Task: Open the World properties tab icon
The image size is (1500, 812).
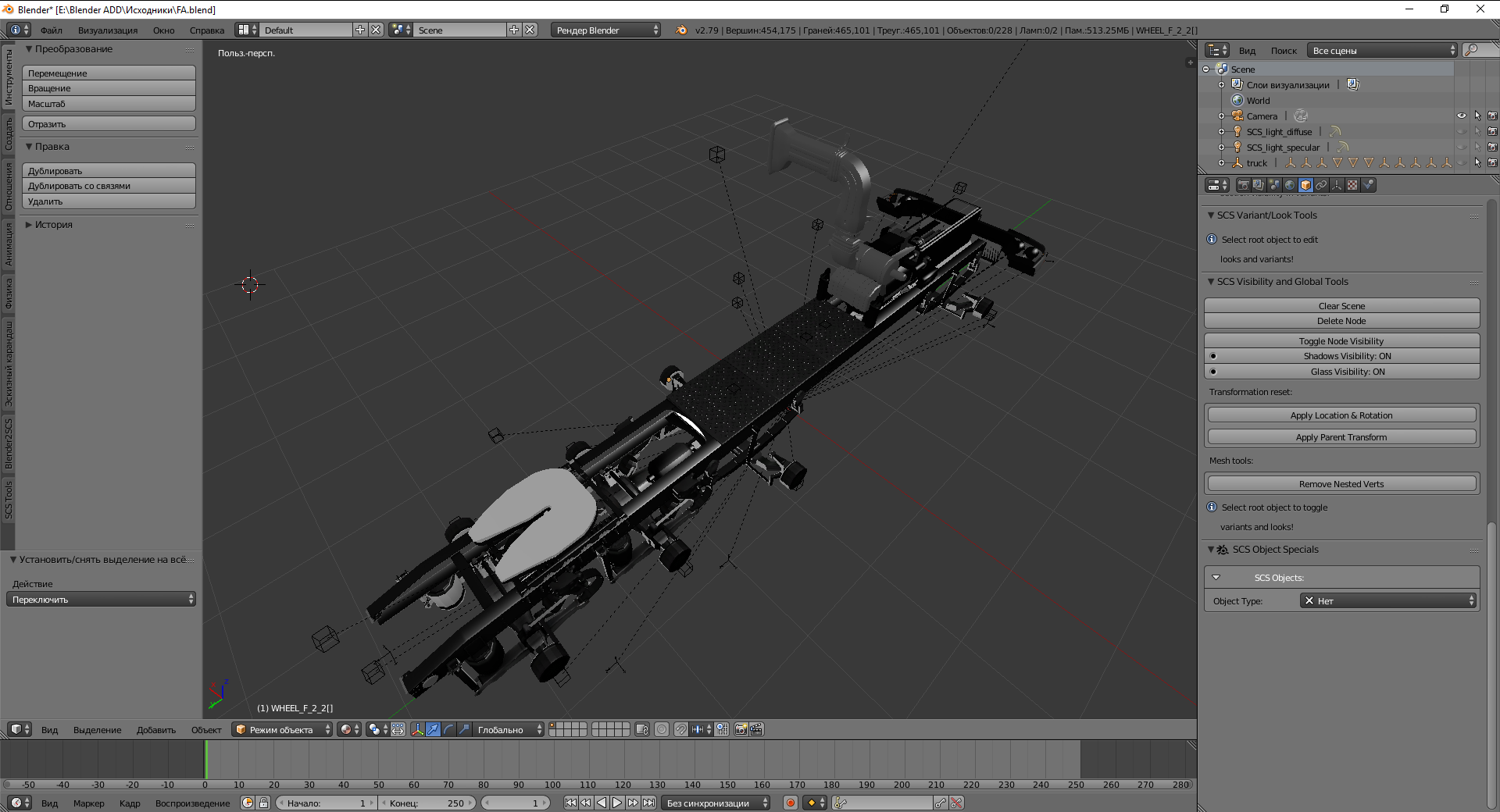Action: pyautogui.click(x=1290, y=185)
